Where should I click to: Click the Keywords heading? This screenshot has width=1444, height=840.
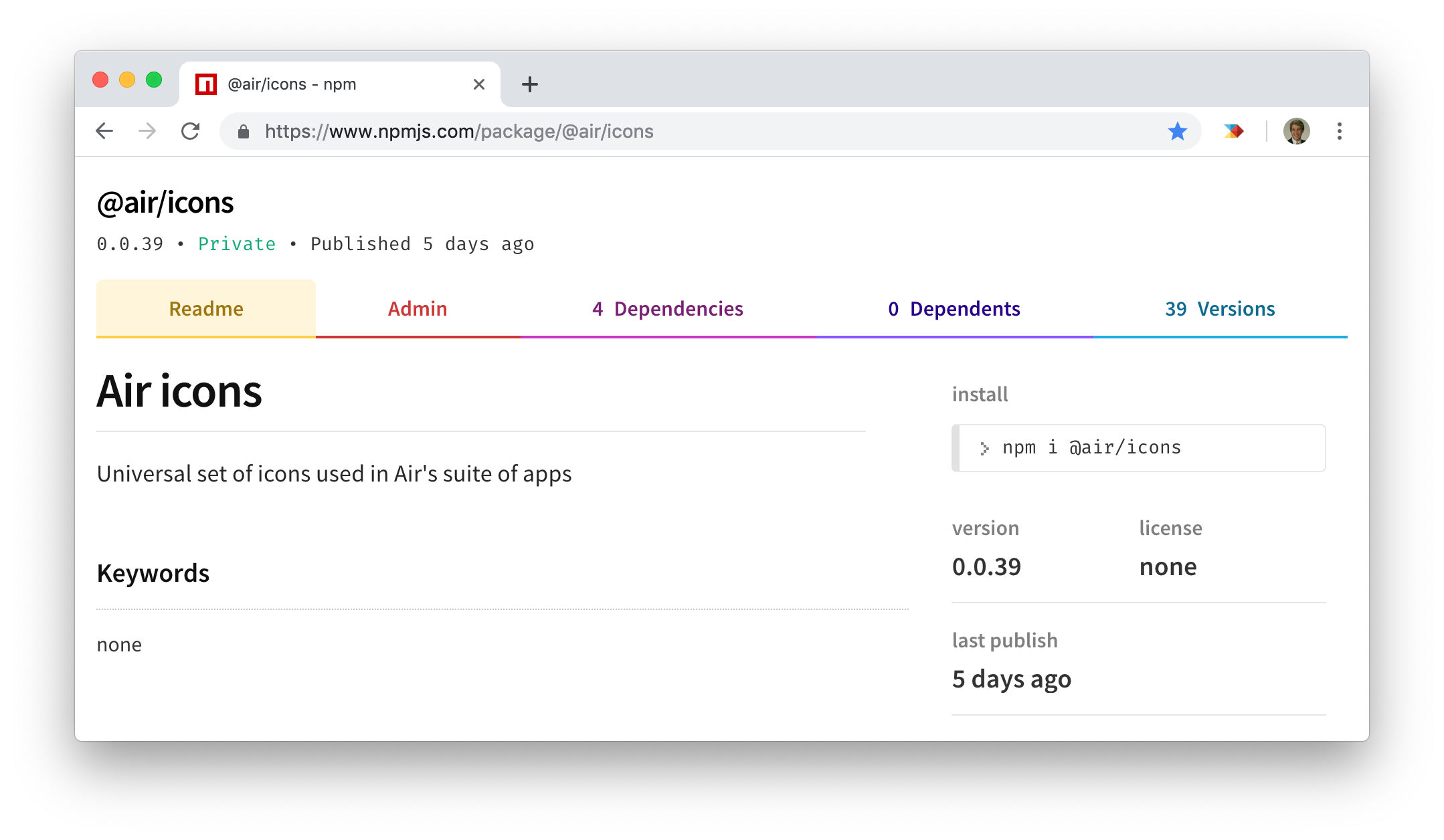pyautogui.click(x=153, y=573)
